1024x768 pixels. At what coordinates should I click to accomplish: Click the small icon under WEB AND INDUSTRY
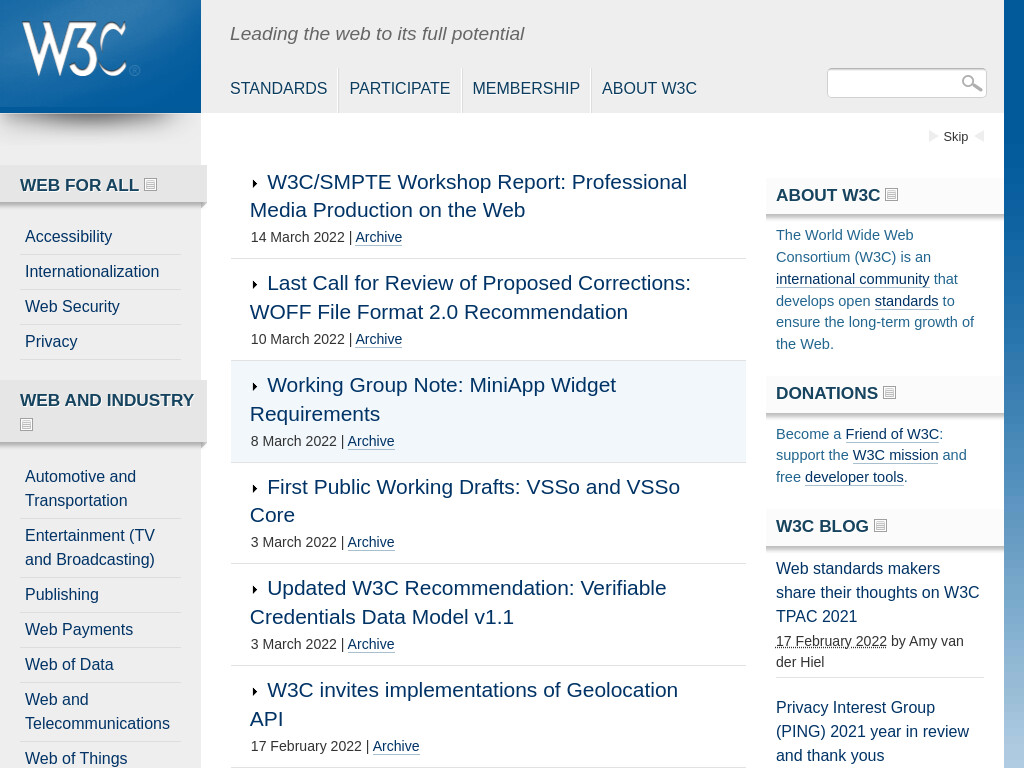coord(26,424)
